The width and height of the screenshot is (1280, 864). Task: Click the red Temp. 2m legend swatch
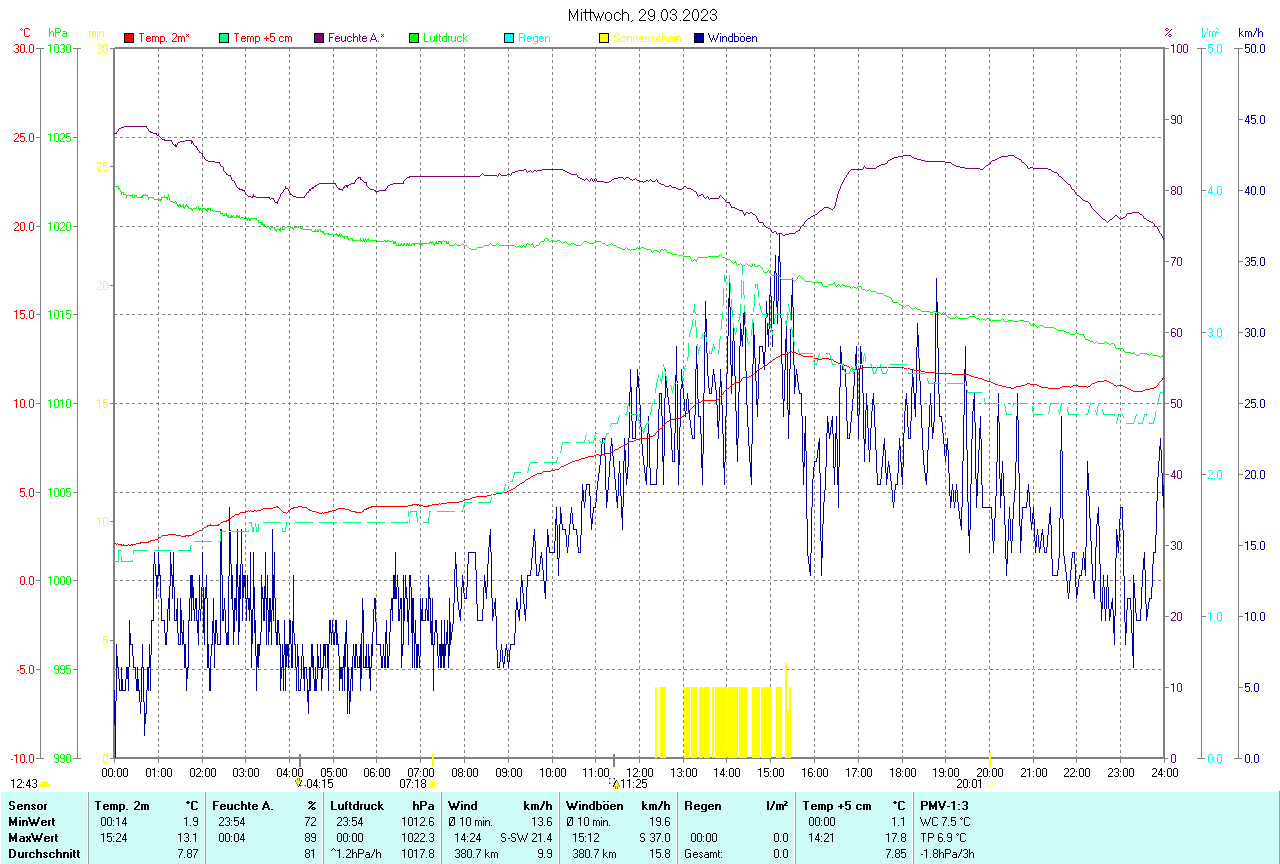coord(129,38)
